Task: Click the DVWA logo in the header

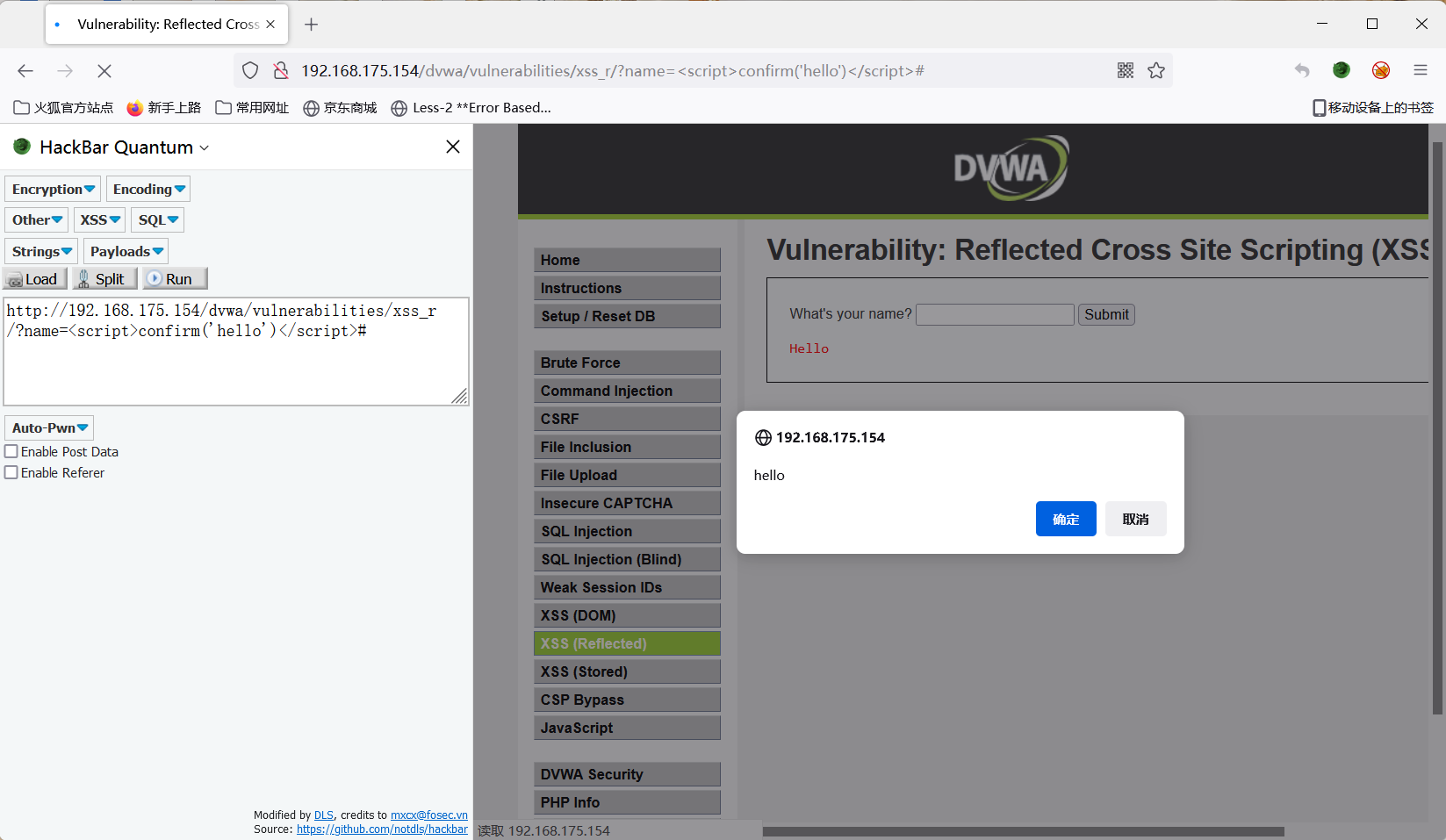Action: [1011, 168]
